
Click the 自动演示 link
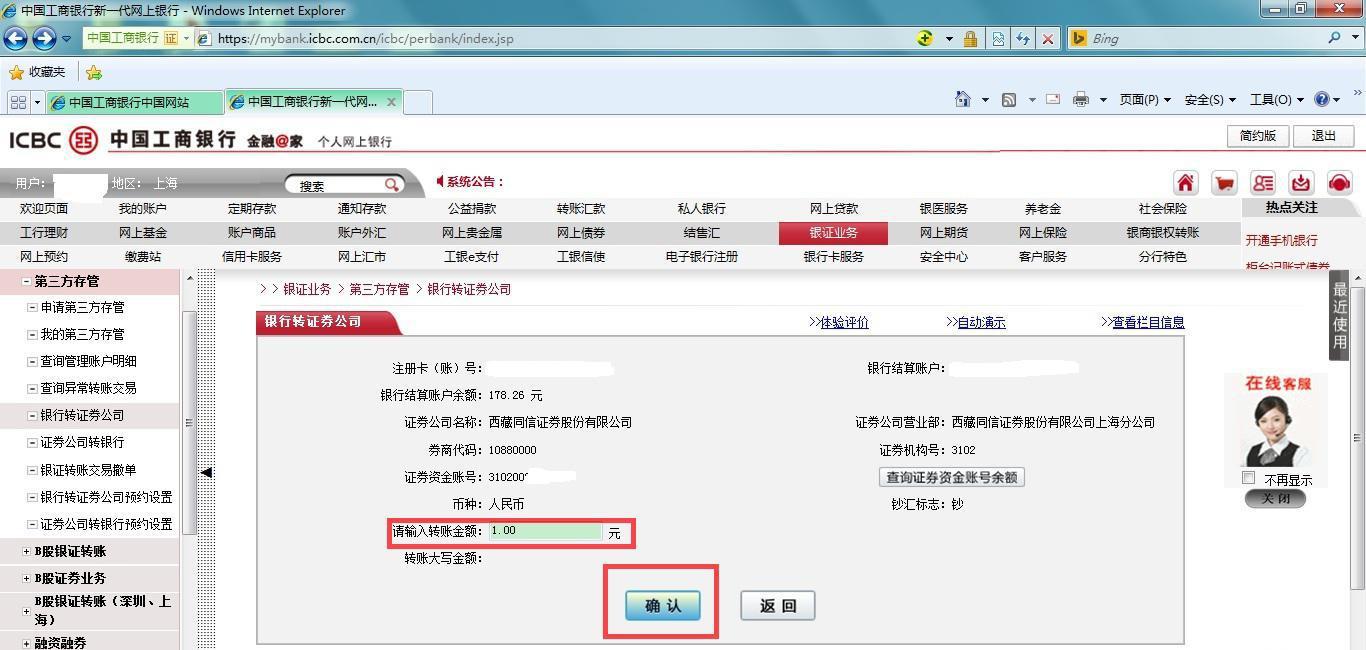pyautogui.click(x=981, y=322)
